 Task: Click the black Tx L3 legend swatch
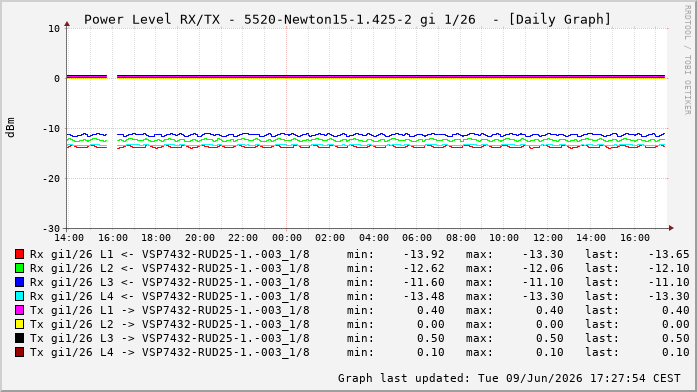tap(19, 338)
